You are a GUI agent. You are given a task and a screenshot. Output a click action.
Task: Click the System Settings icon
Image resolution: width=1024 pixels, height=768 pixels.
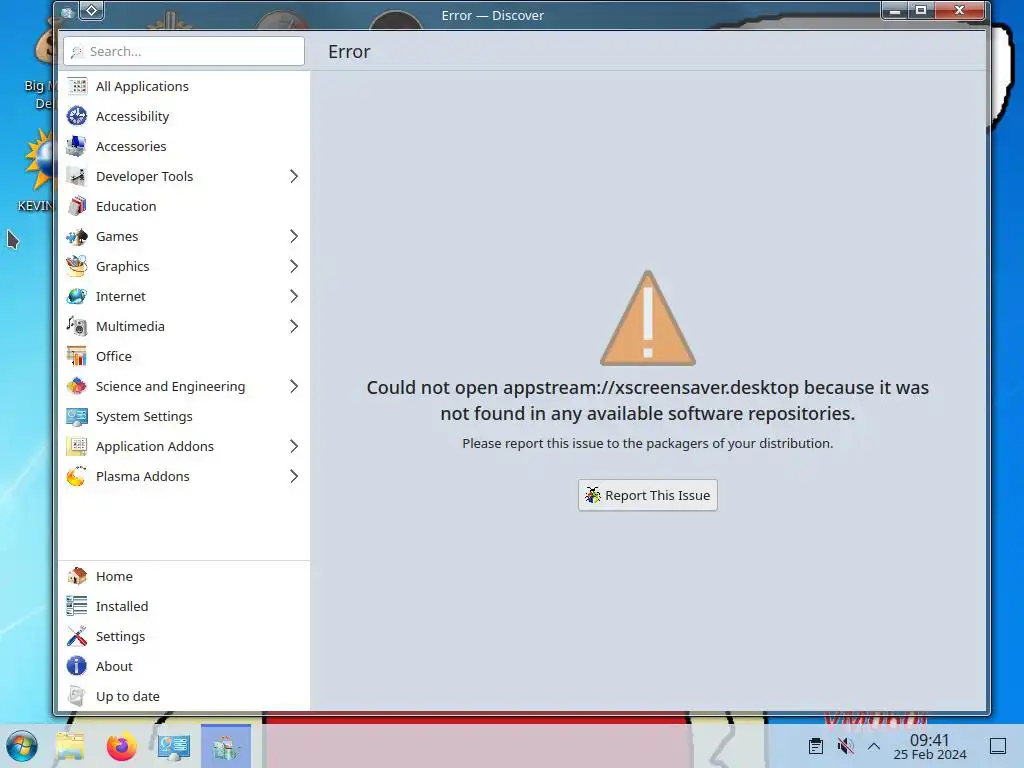76,417
